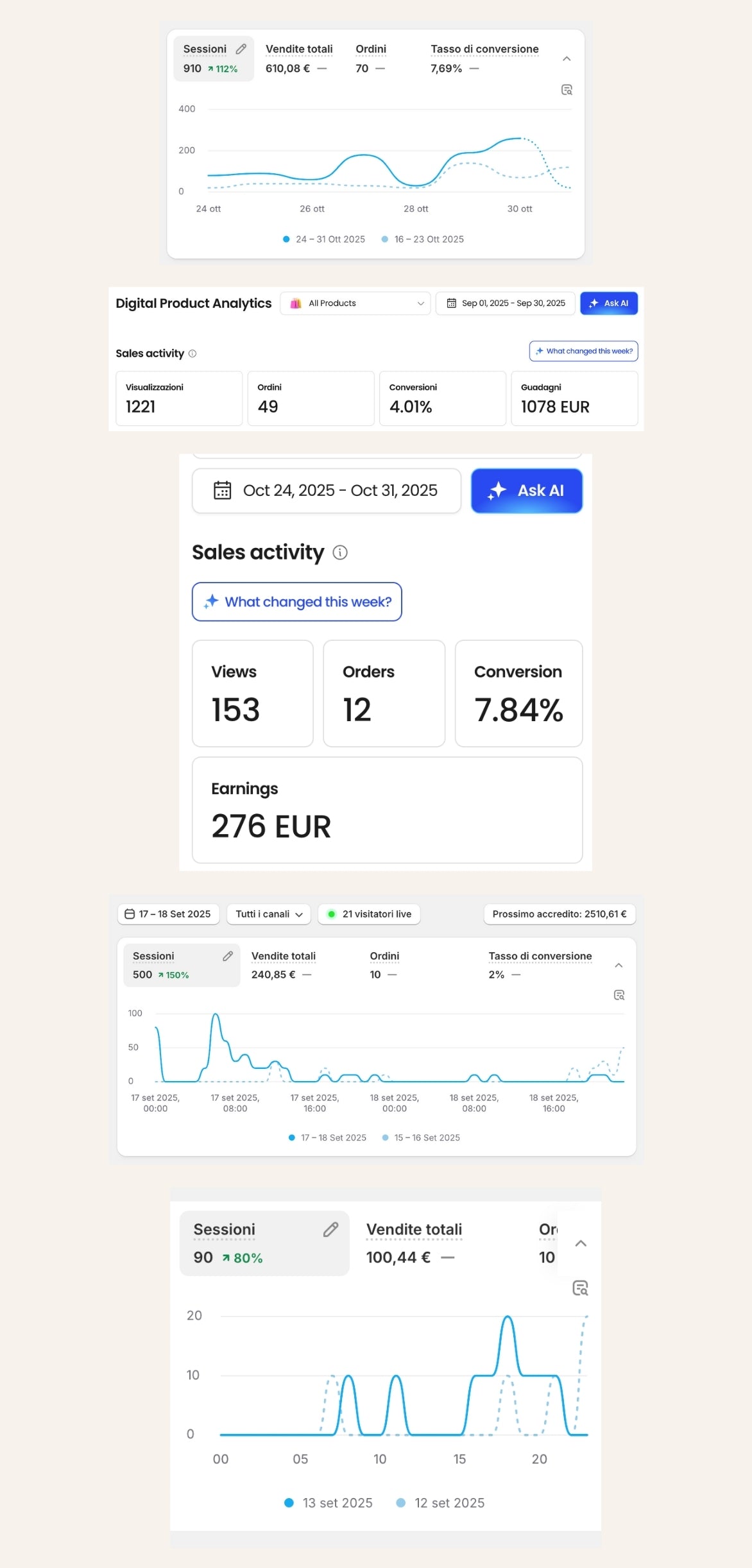Screen dimensions: 752x1568
Task: Select the Vendite totali 610,08 € metric tab
Action: click(x=299, y=58)
